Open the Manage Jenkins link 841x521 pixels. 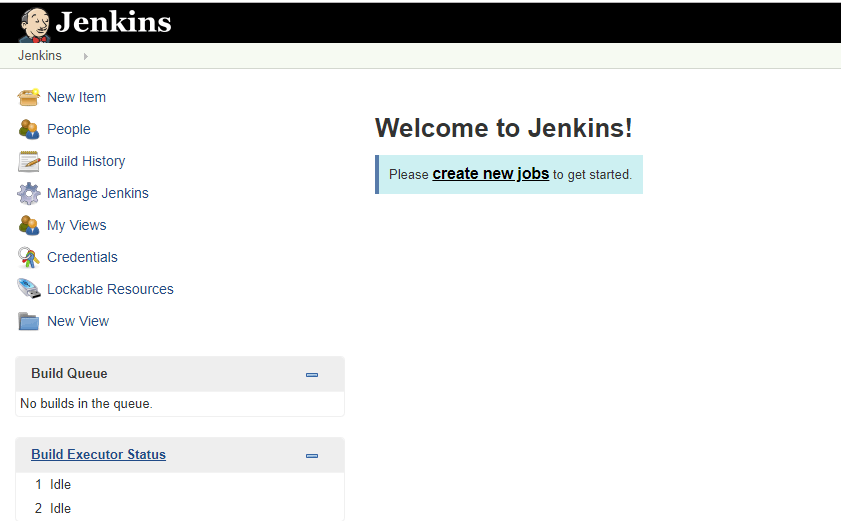[98, 193]
